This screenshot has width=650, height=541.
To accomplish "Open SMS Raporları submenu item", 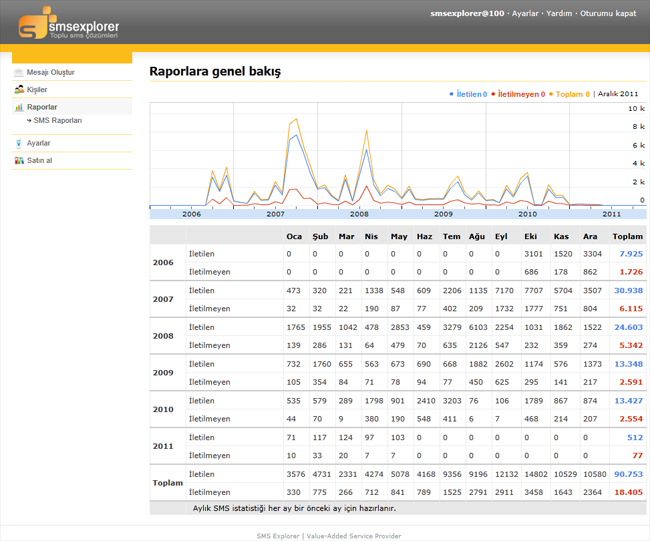I will click(58, 121).
